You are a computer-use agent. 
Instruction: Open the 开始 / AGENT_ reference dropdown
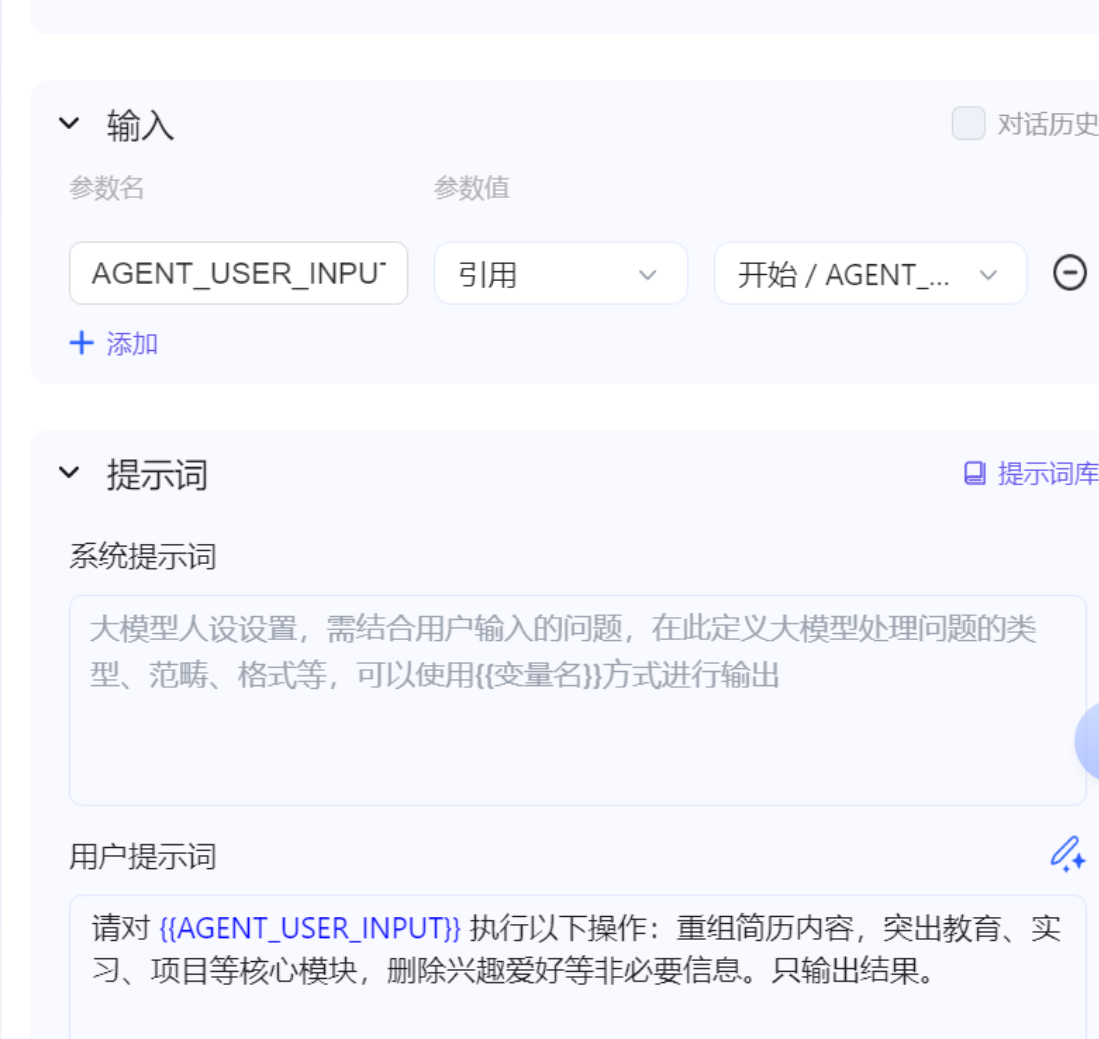(869, 273)
